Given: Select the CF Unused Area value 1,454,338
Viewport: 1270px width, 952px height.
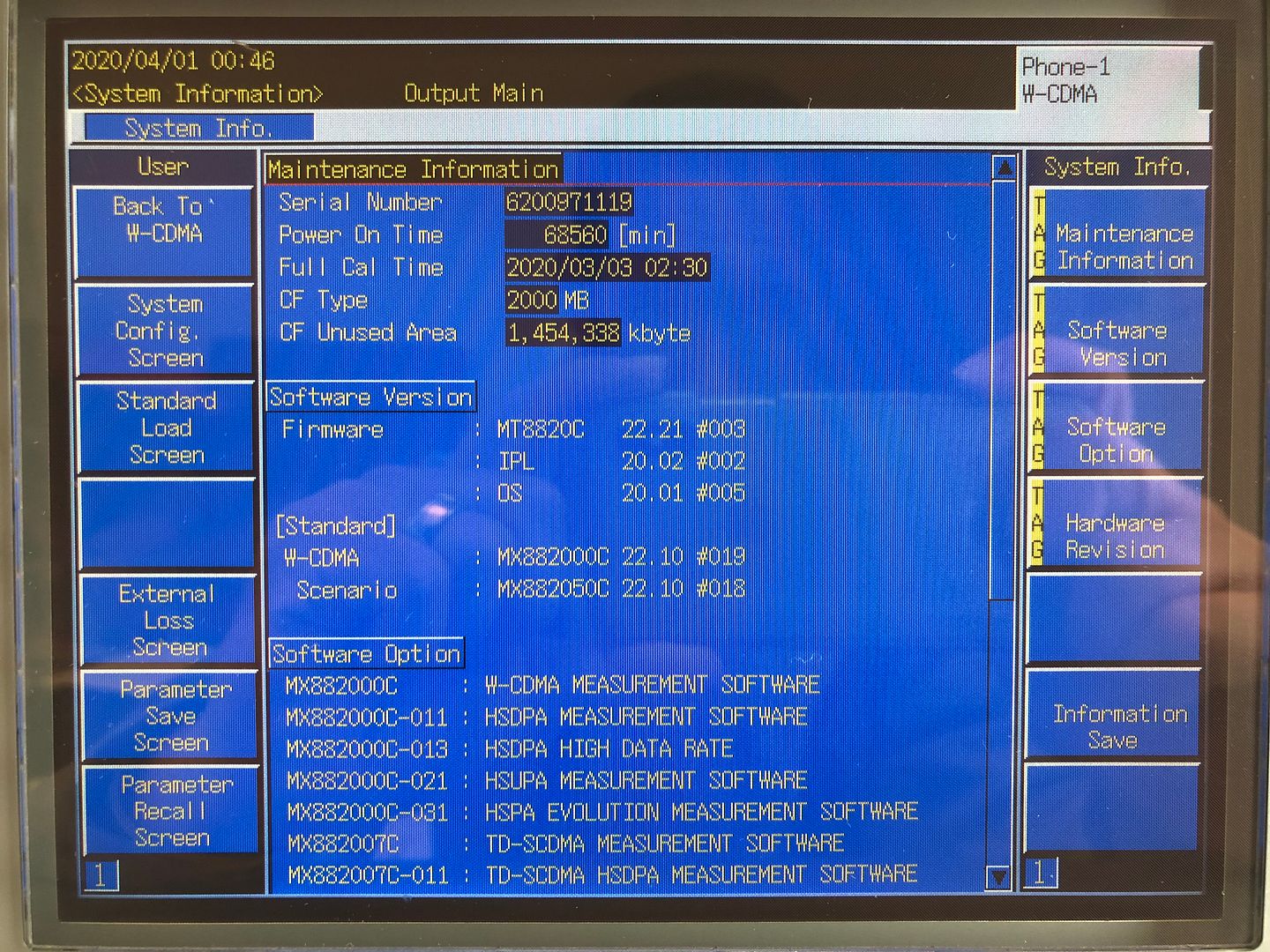Looking at the screenshot, I should pyautogui.click(x=564, y=332).
